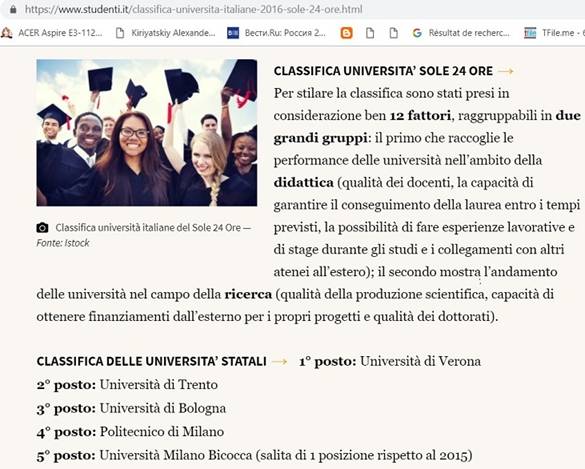Click the Università di Trento entry
Viewport: 585px width, 469px height.
click(127, 385)
